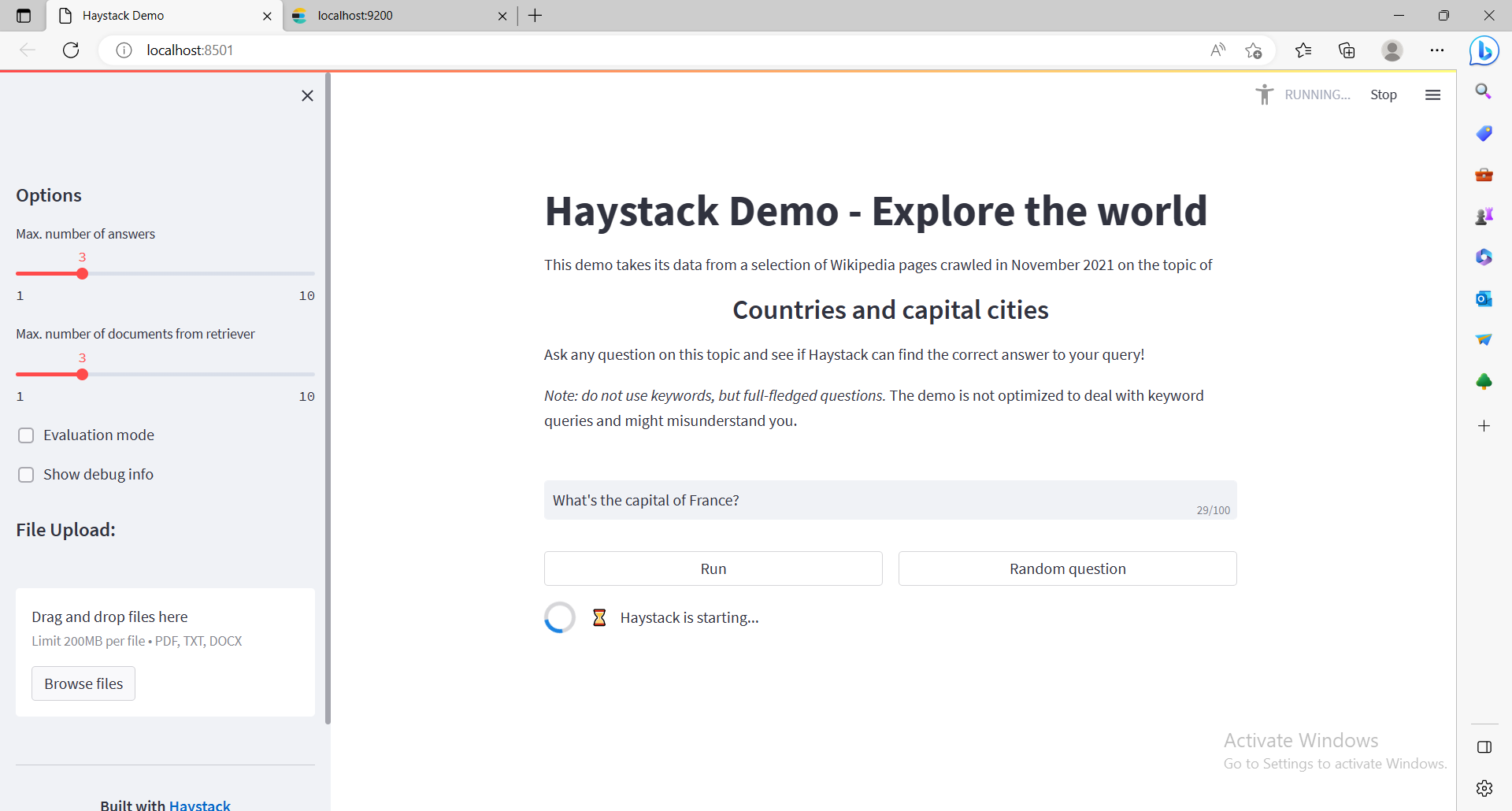Screen dimensions: 1512x811
Task: Open a new browser tab
Action: (535, 16)
